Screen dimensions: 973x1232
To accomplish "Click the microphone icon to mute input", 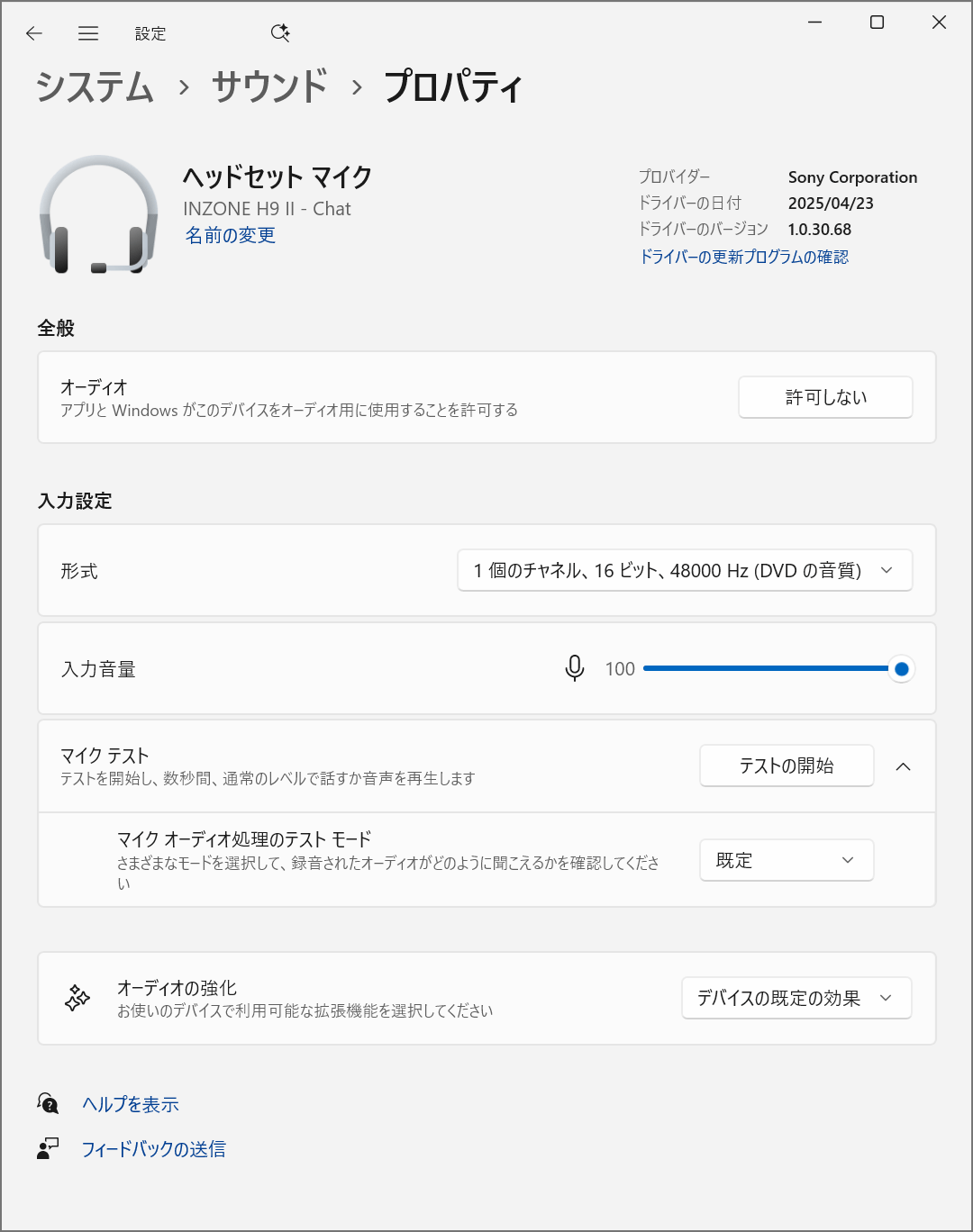I will click(x=574, y=668).
